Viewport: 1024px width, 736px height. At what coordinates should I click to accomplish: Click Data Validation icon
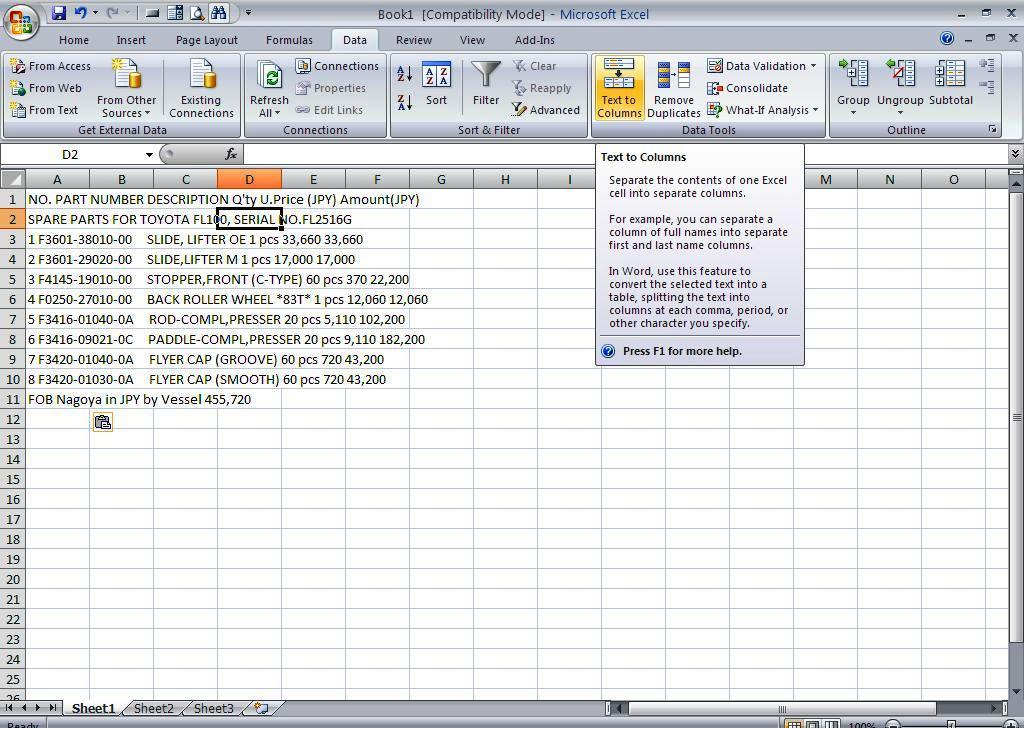click(x=714, y=66)
